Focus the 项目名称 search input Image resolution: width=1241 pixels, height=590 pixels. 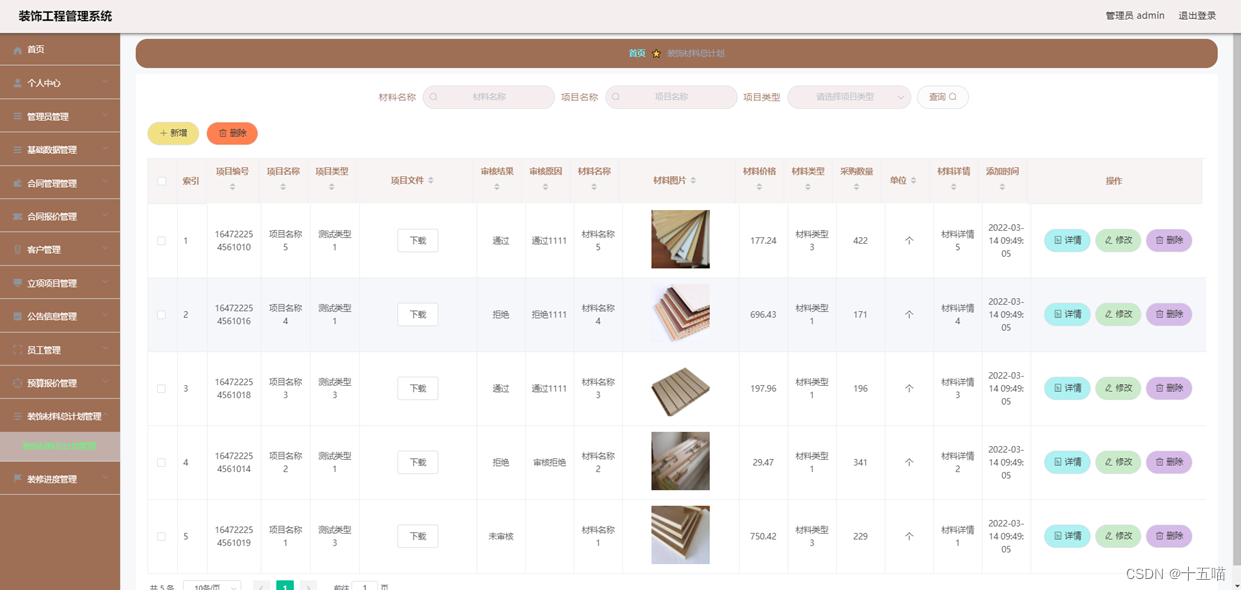tap(671, 97)
